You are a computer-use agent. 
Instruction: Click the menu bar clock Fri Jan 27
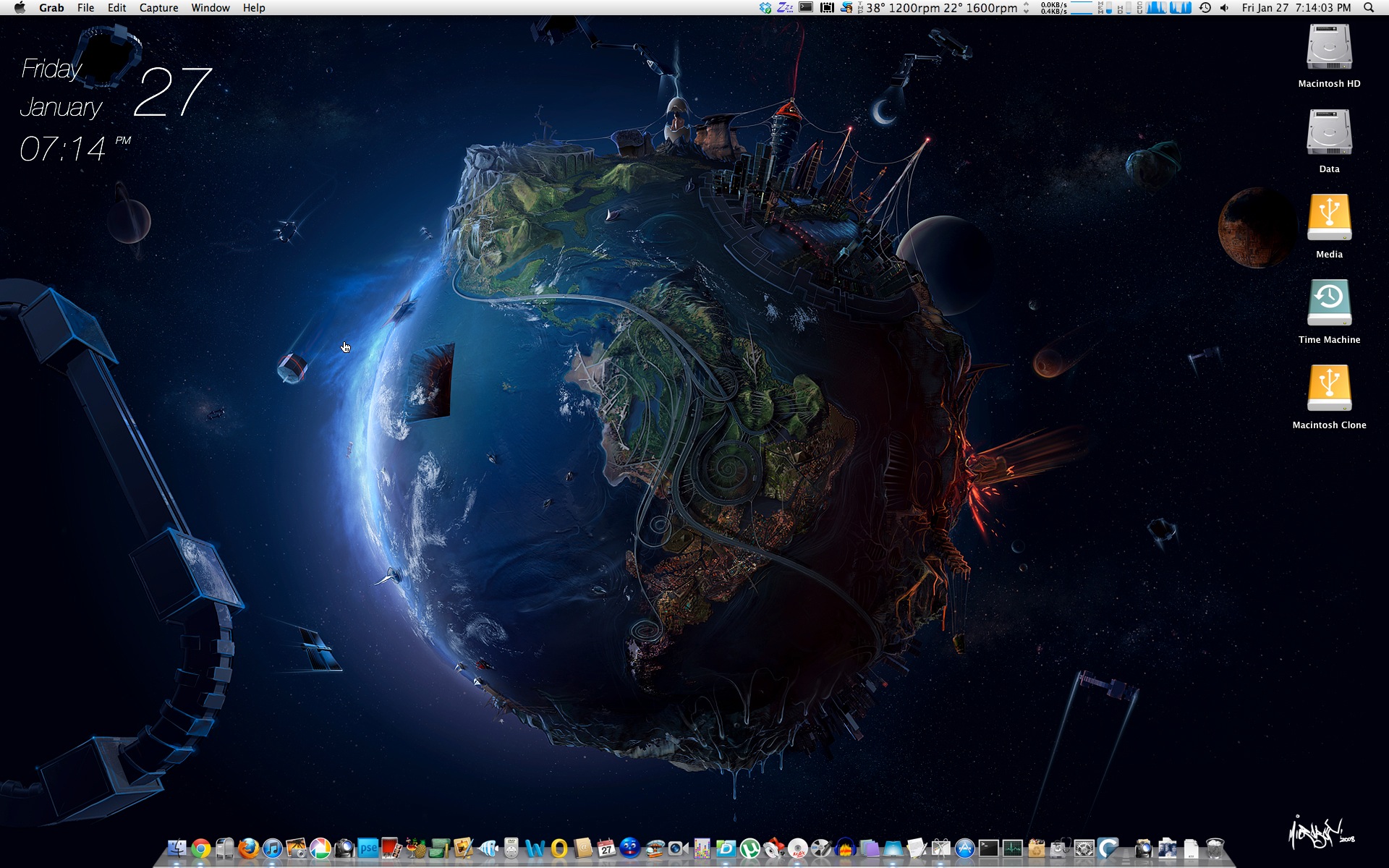1296,8
